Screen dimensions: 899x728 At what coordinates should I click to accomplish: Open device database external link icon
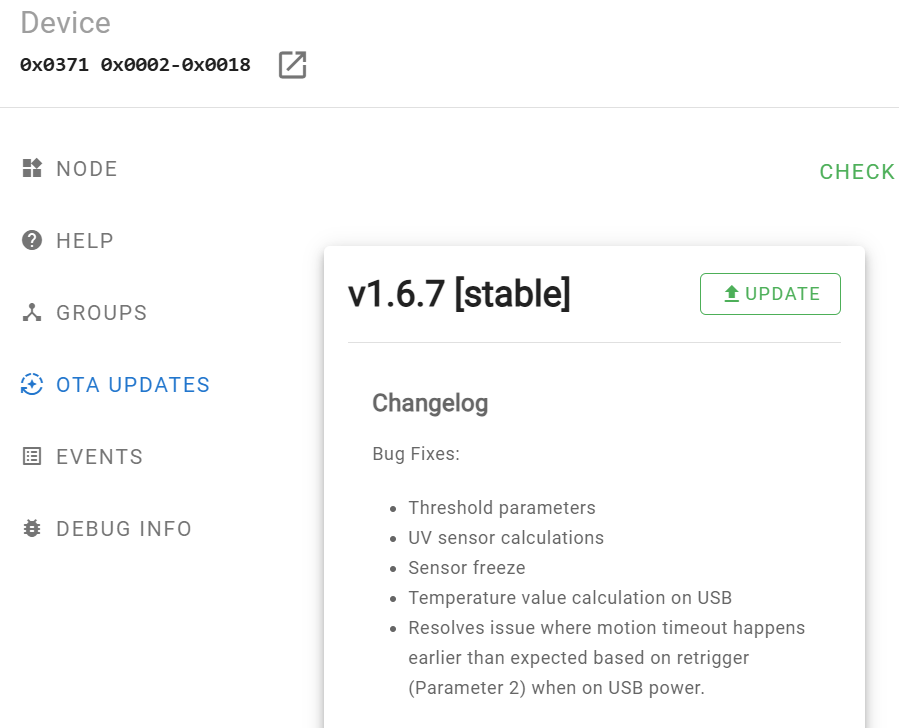(x=292, y=65)
